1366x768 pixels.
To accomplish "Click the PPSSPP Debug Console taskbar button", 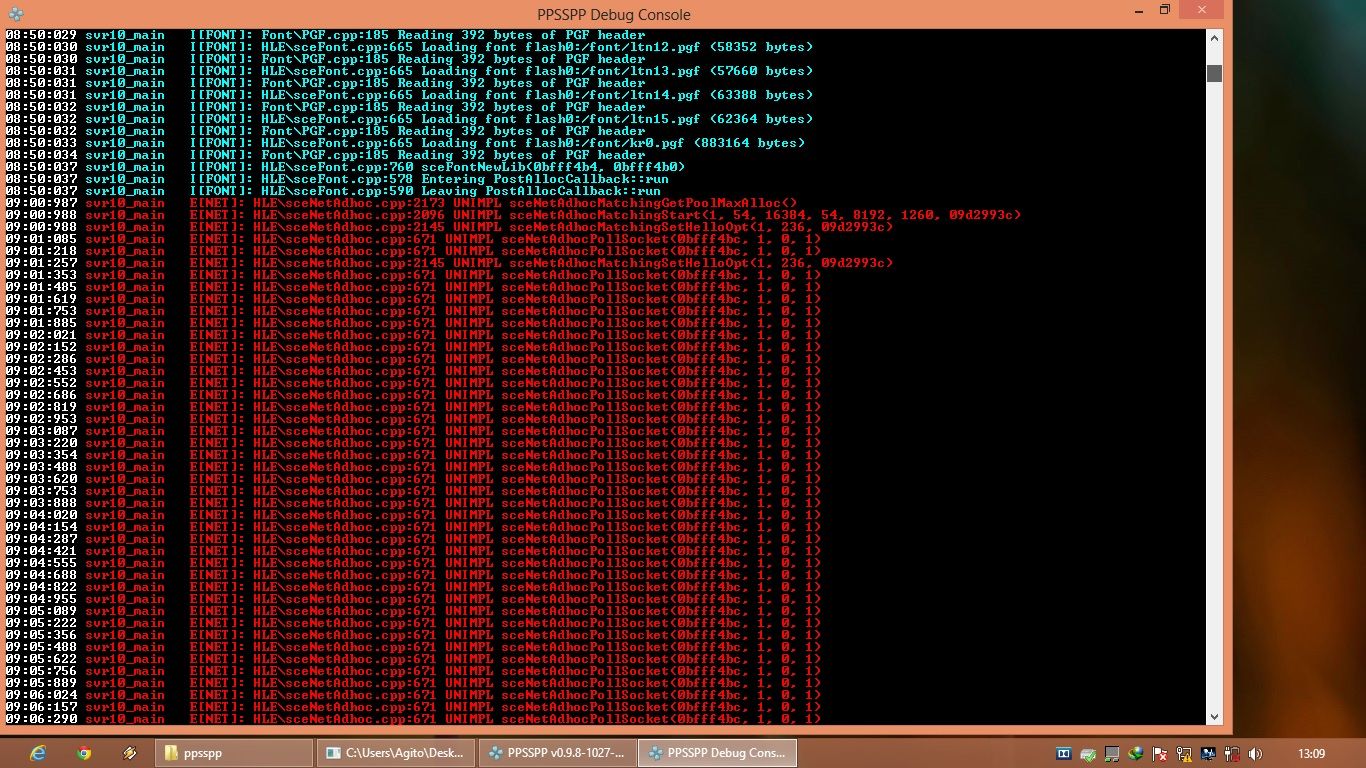I will tap(718, 753).
